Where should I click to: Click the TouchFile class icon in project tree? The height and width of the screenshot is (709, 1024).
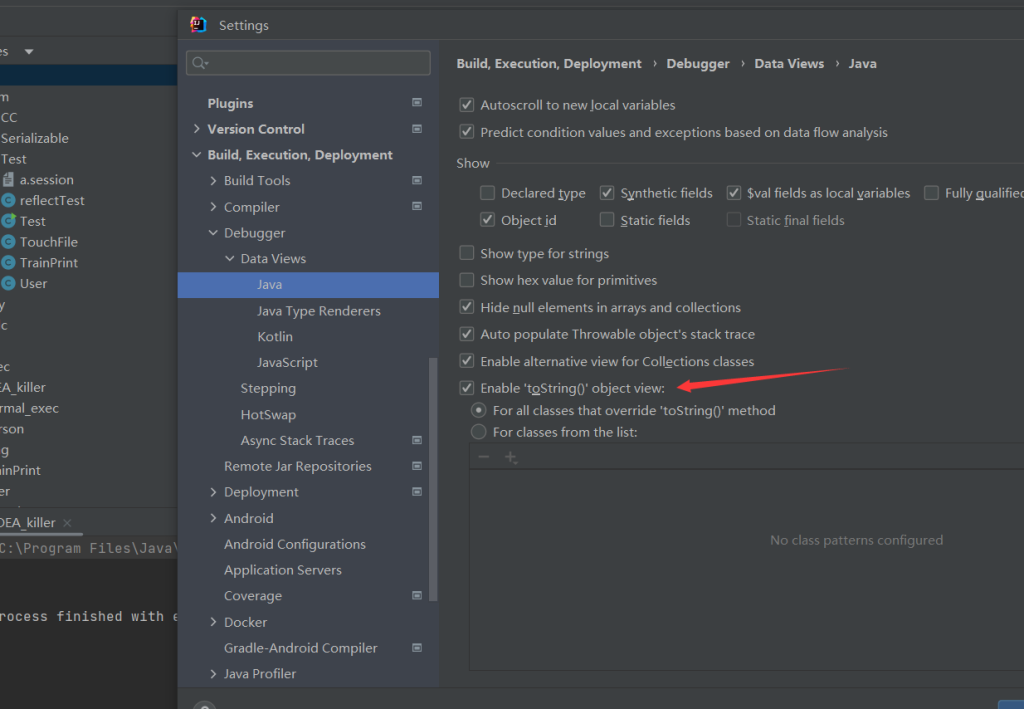click(x=9, y=242)
